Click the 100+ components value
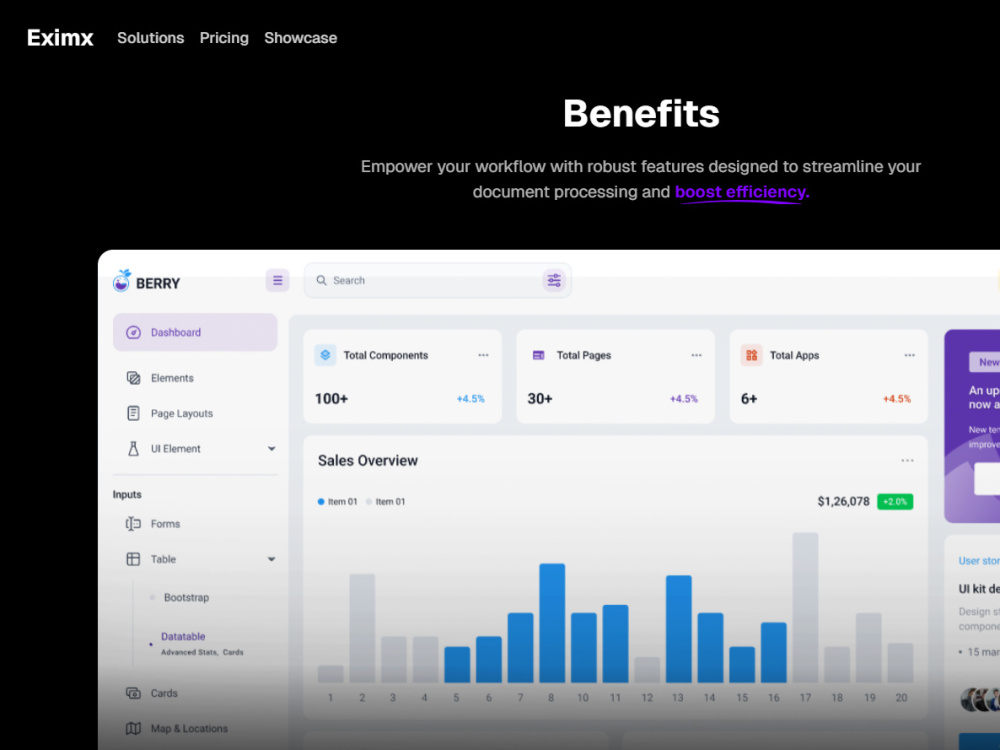This screenshot has height=750, width=1000. click(332, 399)
